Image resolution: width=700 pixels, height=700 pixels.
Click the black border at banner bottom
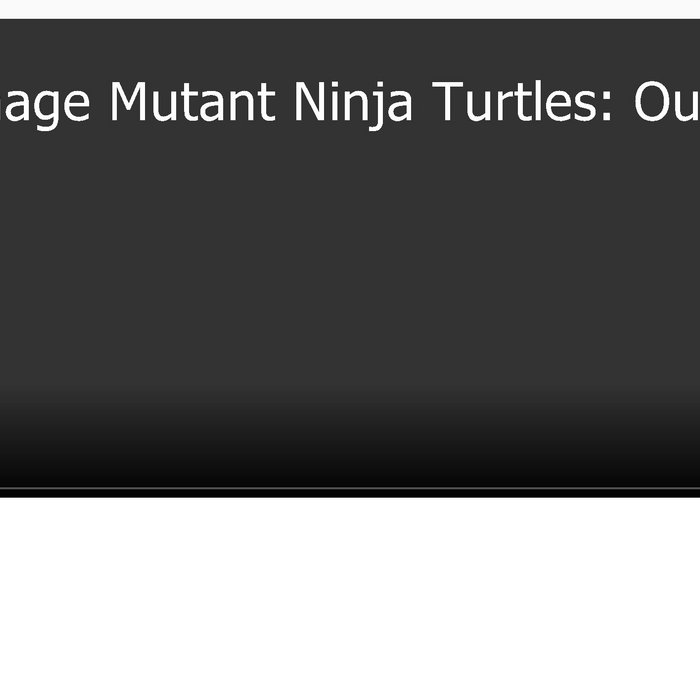(350, 494)
